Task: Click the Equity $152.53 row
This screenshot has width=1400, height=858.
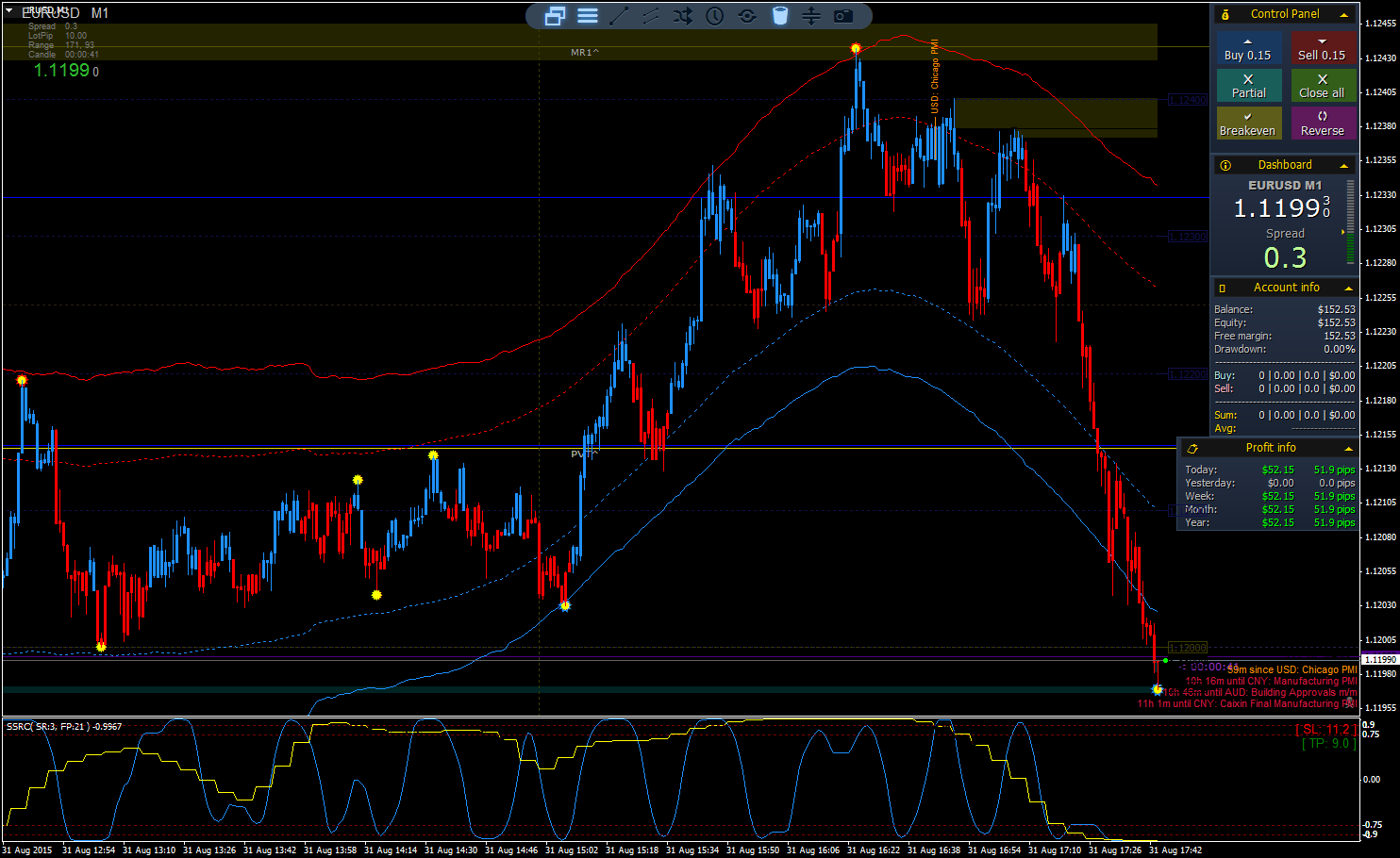Action: (x=1285, y=322)
